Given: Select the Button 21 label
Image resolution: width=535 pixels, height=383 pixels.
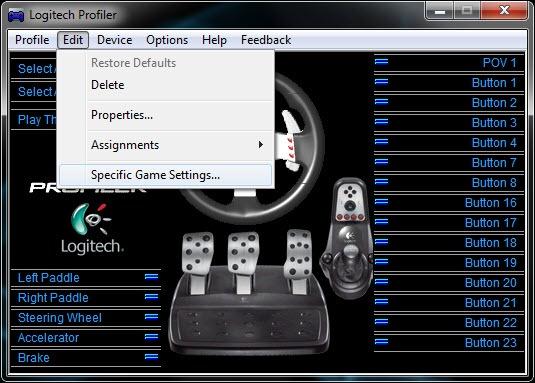Looking at the screenshot, I should [x=491, y=303].
